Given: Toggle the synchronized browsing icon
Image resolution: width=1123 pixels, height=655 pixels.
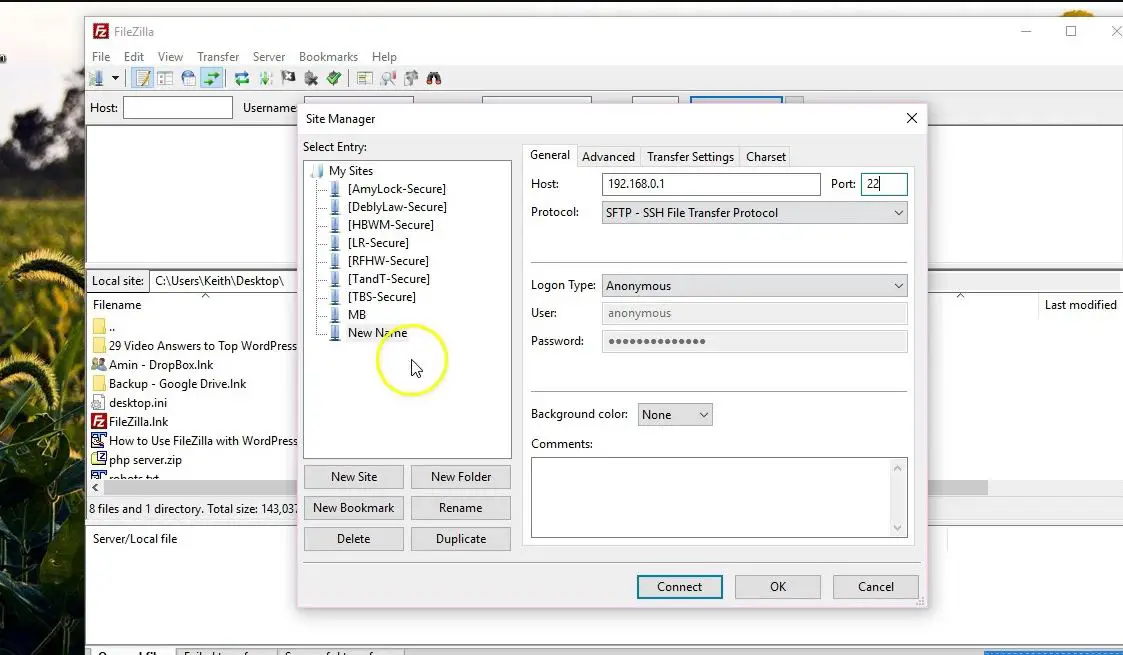Looking at the screenshot, I should (410, 78).
